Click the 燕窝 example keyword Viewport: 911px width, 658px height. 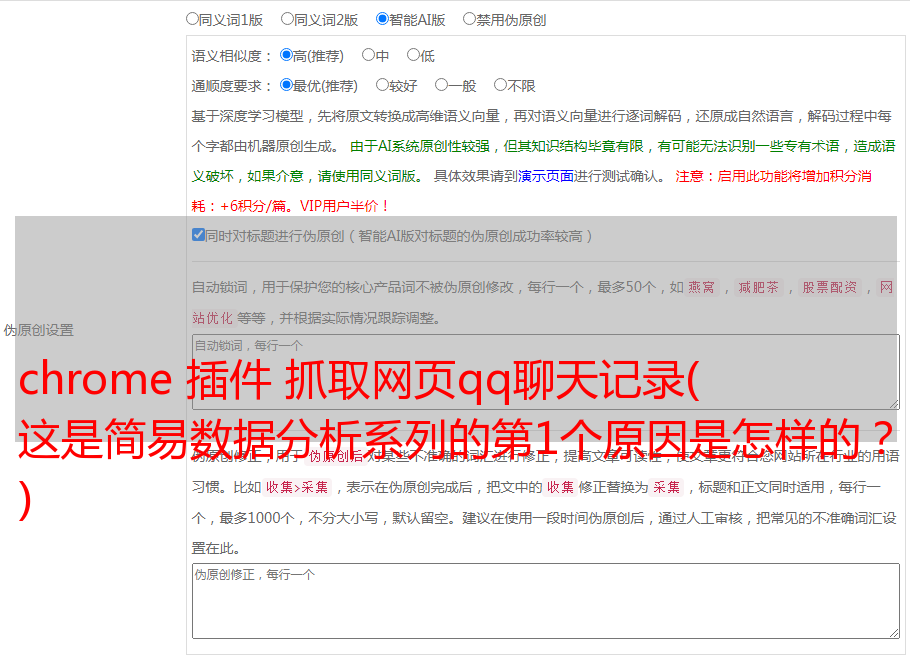point(701,287)
